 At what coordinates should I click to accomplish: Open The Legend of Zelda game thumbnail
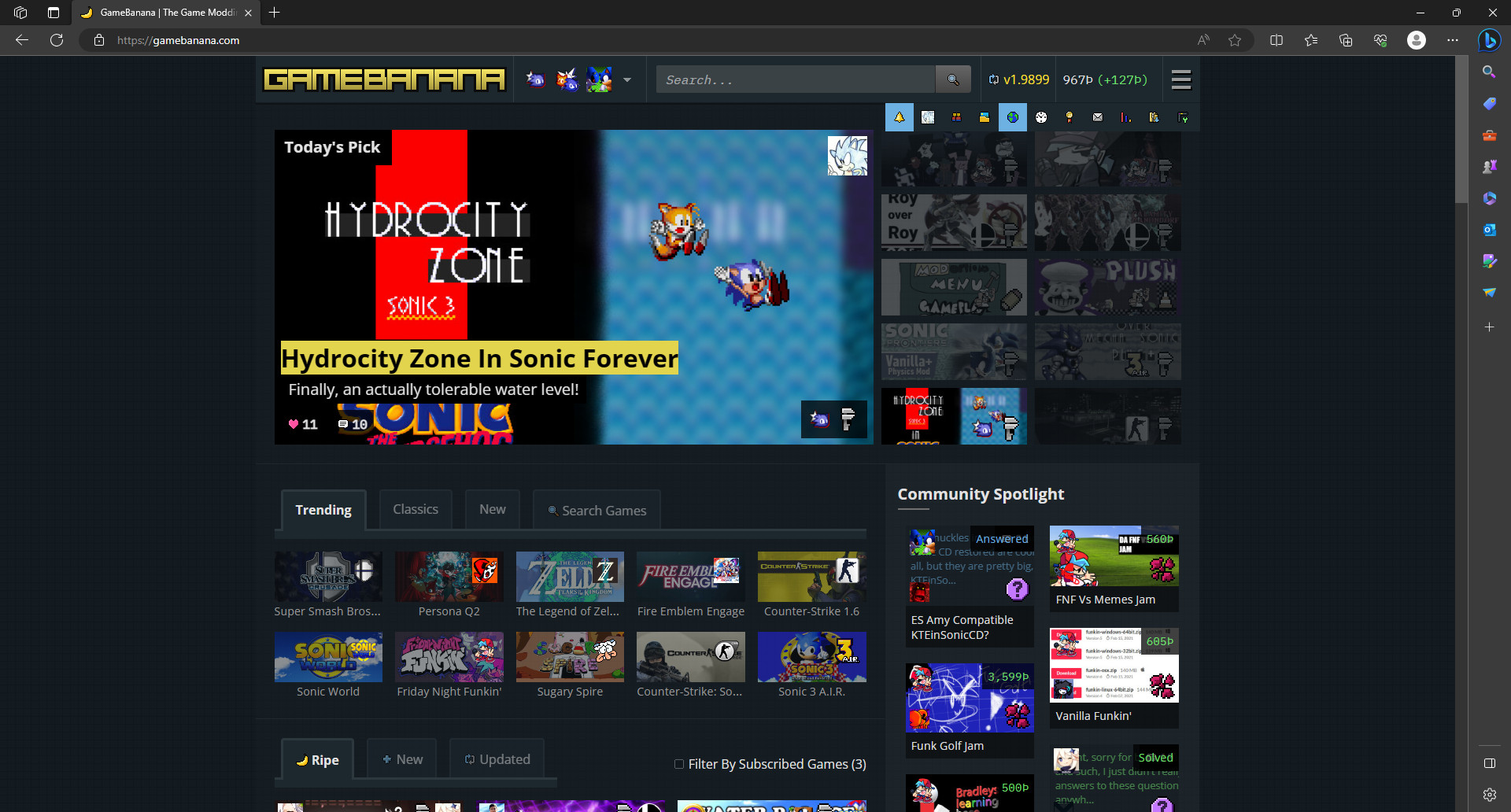pos(570,577)
